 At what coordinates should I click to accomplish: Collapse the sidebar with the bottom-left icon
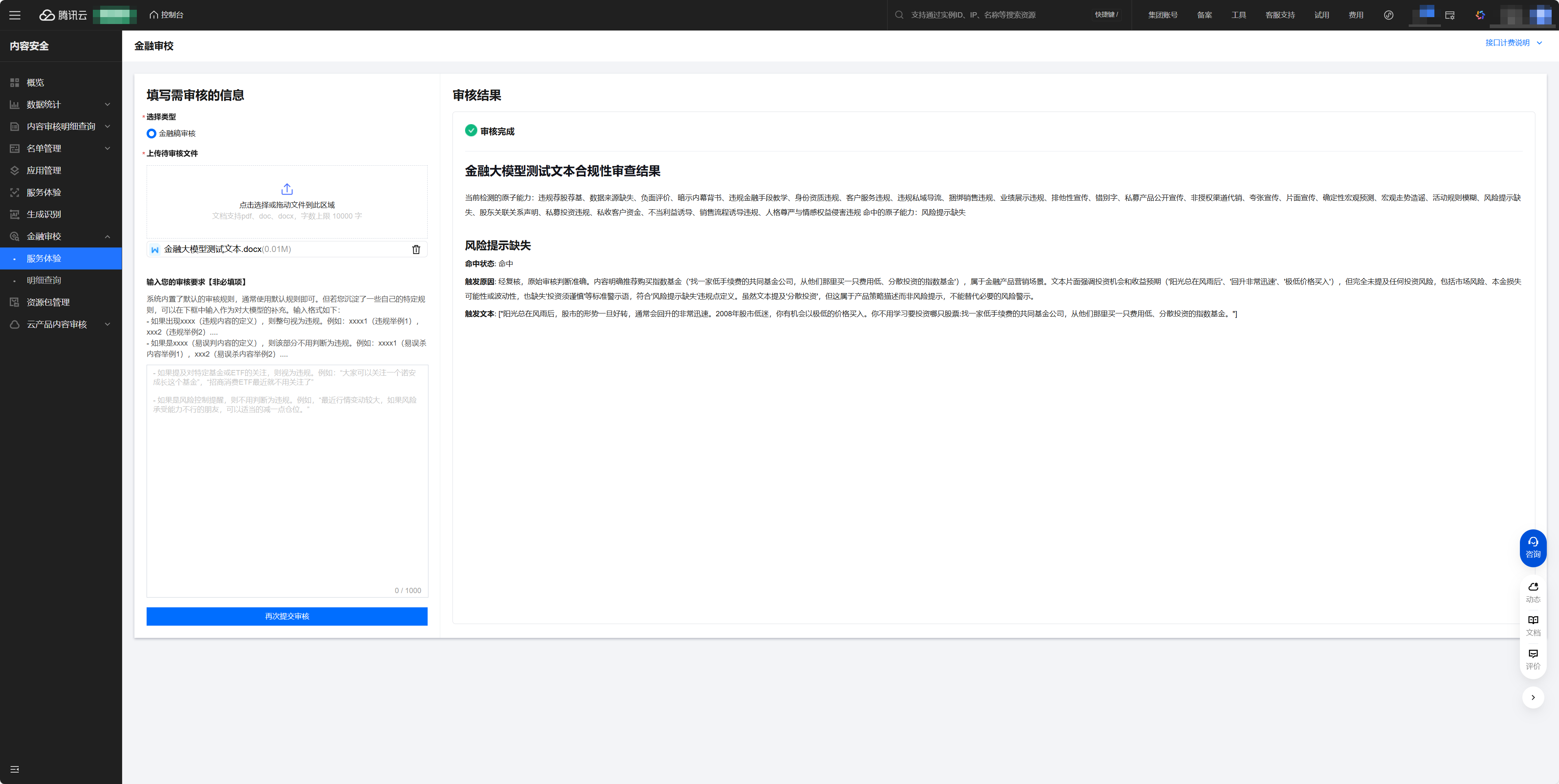point(15,769)
